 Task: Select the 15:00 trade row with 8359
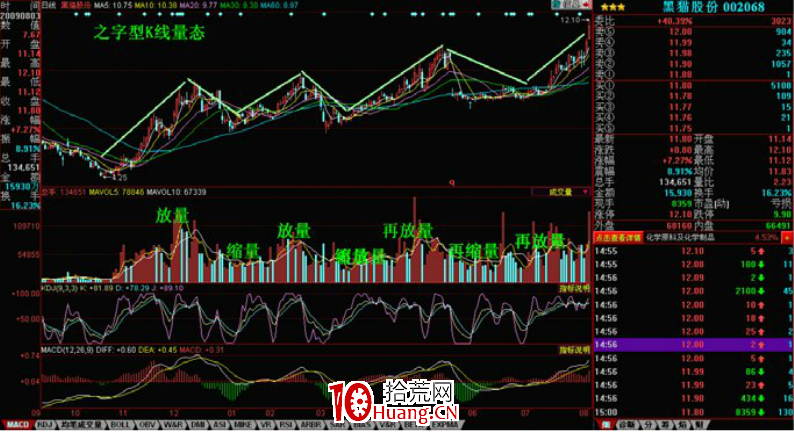click(x=693, y=412)
